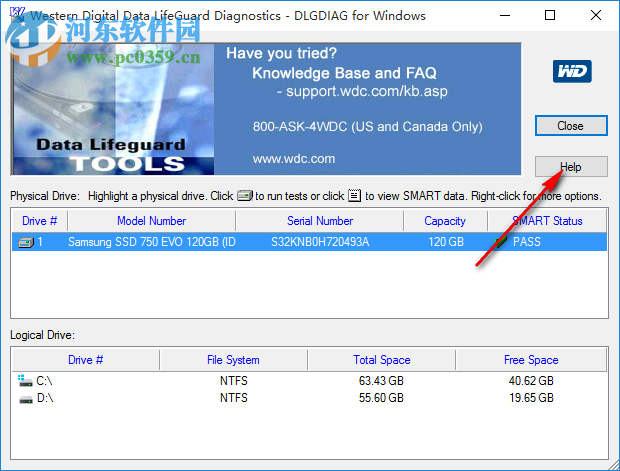Sort by Model Number column header

(151, 221)
